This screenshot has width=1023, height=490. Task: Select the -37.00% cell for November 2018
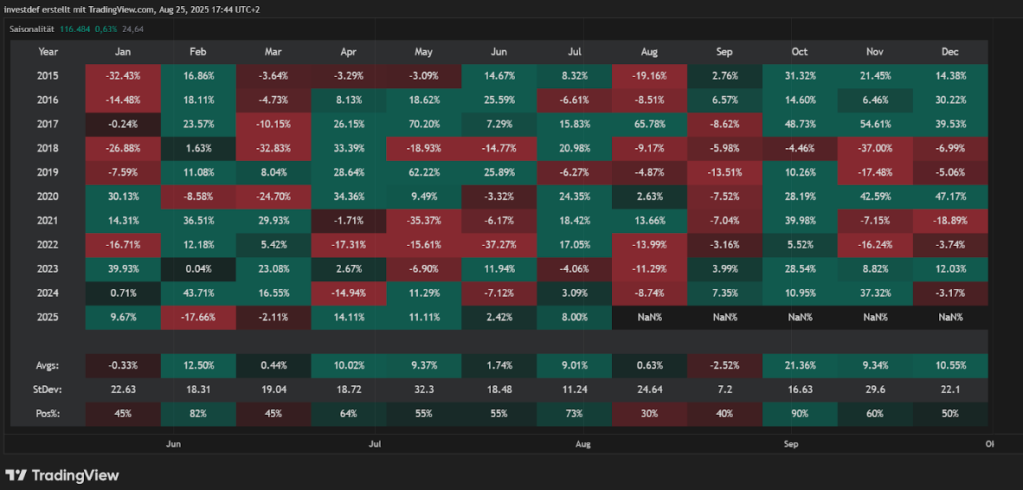[x=875, y=148]
